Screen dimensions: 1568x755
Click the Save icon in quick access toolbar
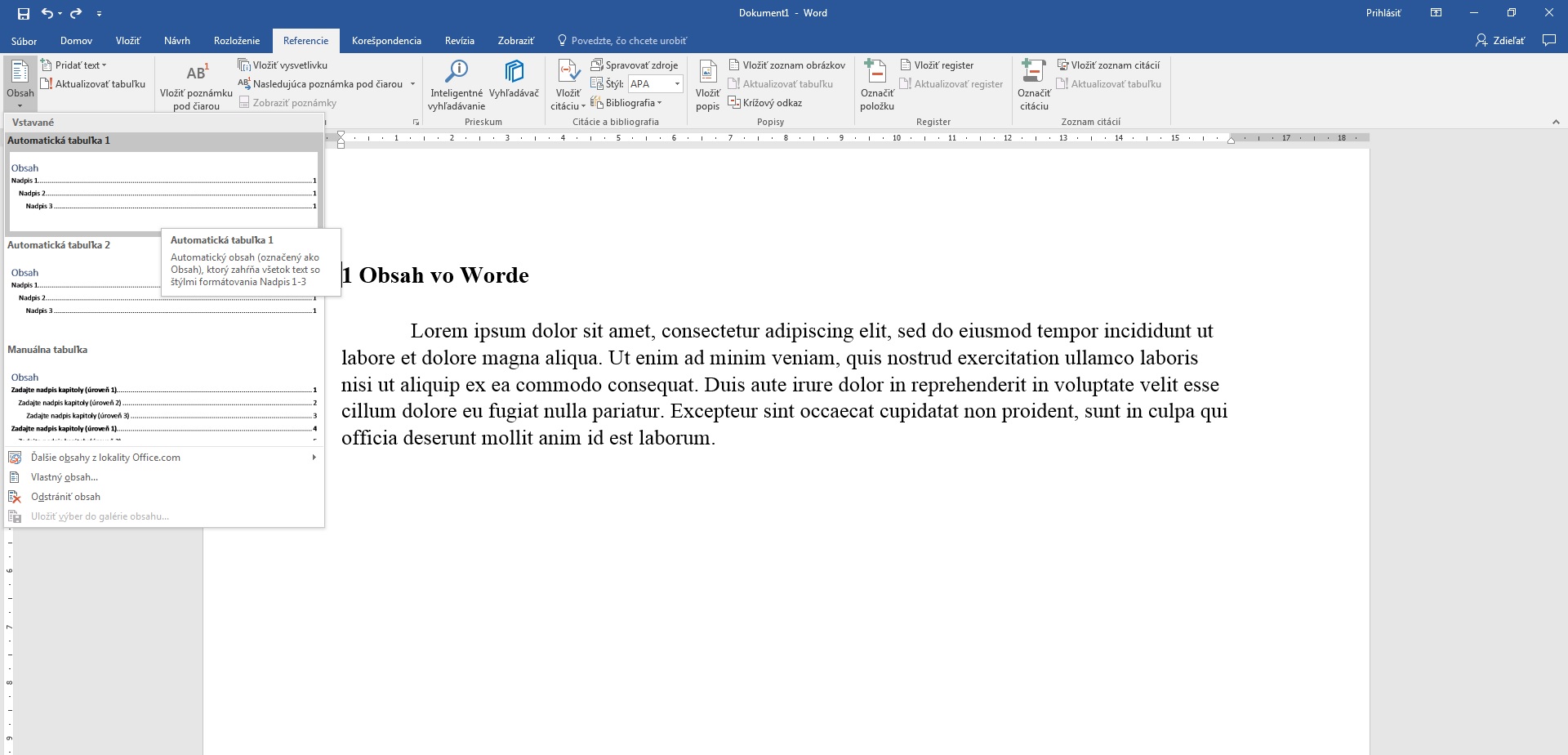coord(23,13)
